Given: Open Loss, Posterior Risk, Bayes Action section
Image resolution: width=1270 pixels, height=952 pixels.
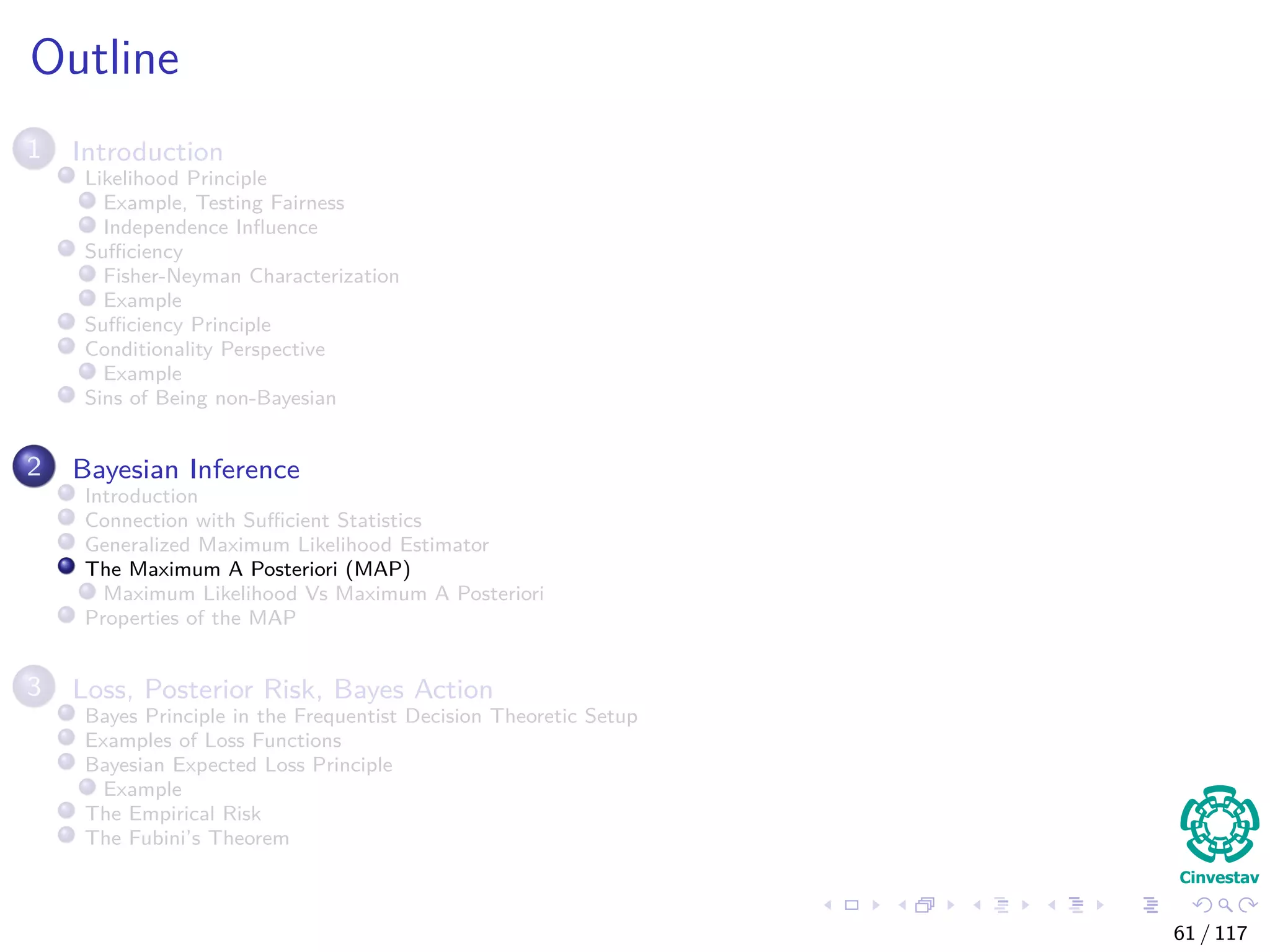Looking at the screenshot, I should point(283,689).
